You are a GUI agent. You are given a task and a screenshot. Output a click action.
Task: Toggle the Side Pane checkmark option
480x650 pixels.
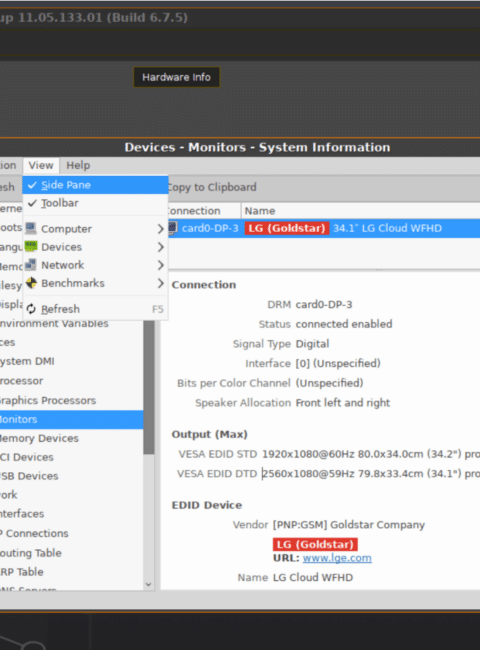pos(95,185)
